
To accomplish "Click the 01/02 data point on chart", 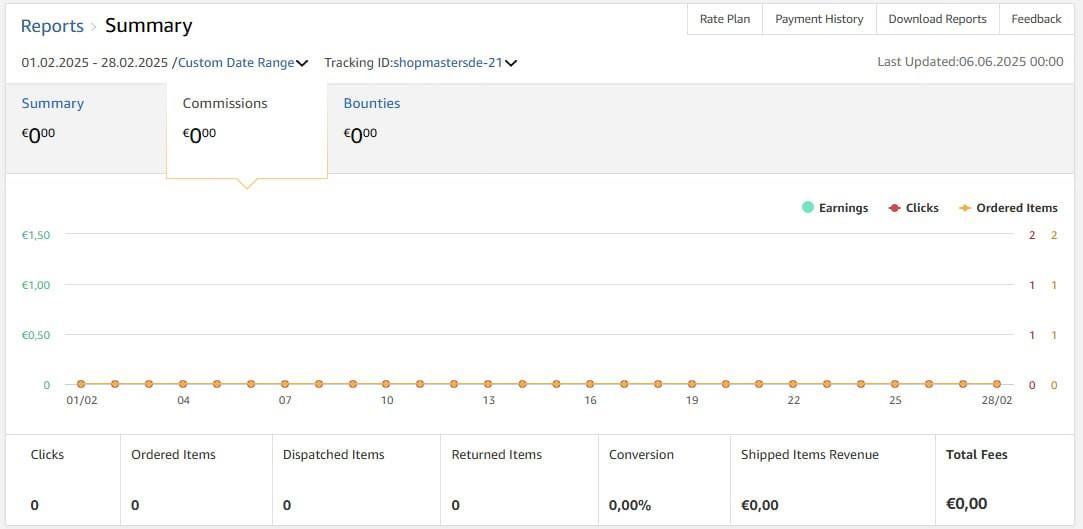I will point(81,384).
